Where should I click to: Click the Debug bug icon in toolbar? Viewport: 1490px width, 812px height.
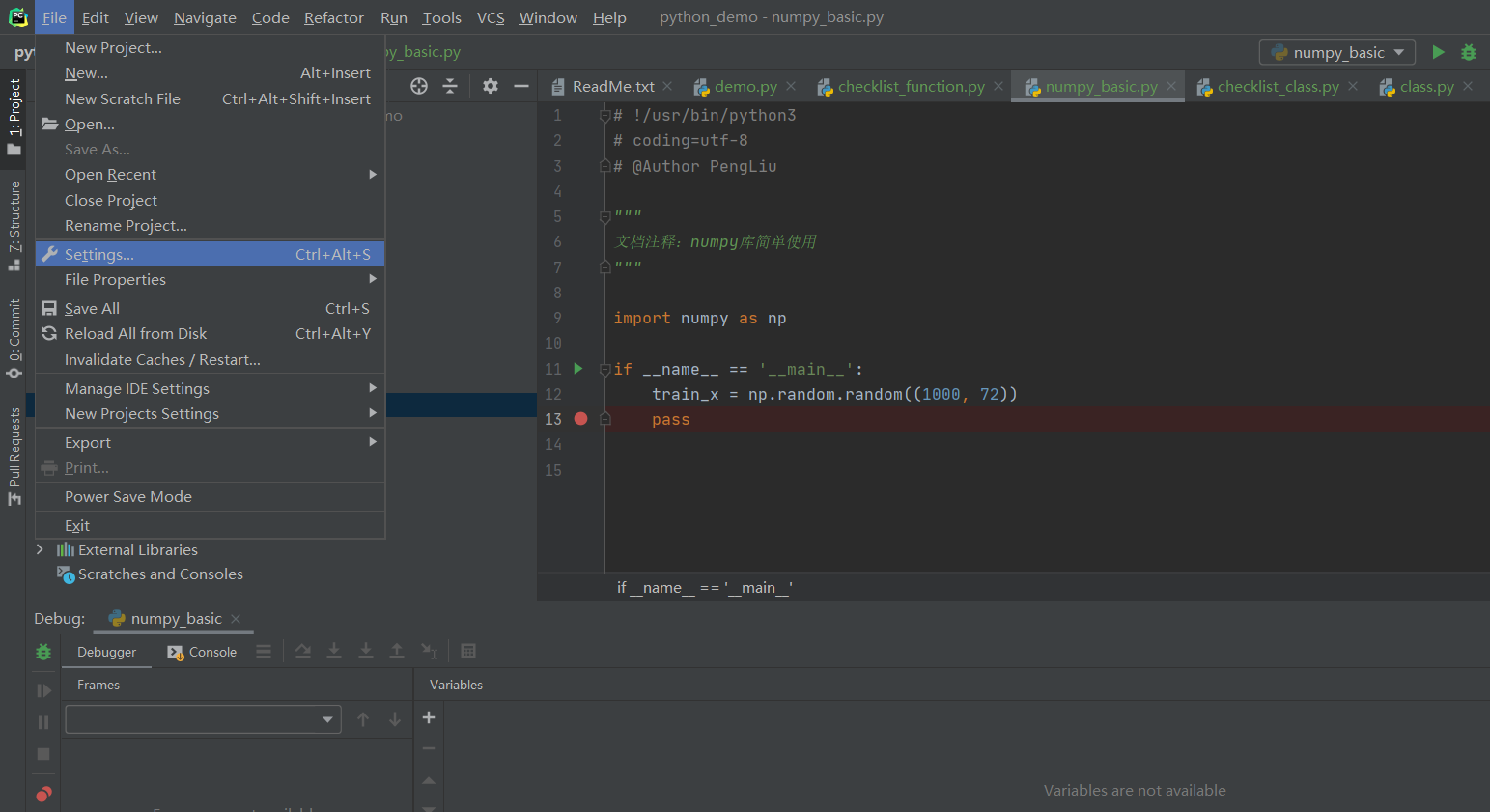click(x=1469, y=52)
